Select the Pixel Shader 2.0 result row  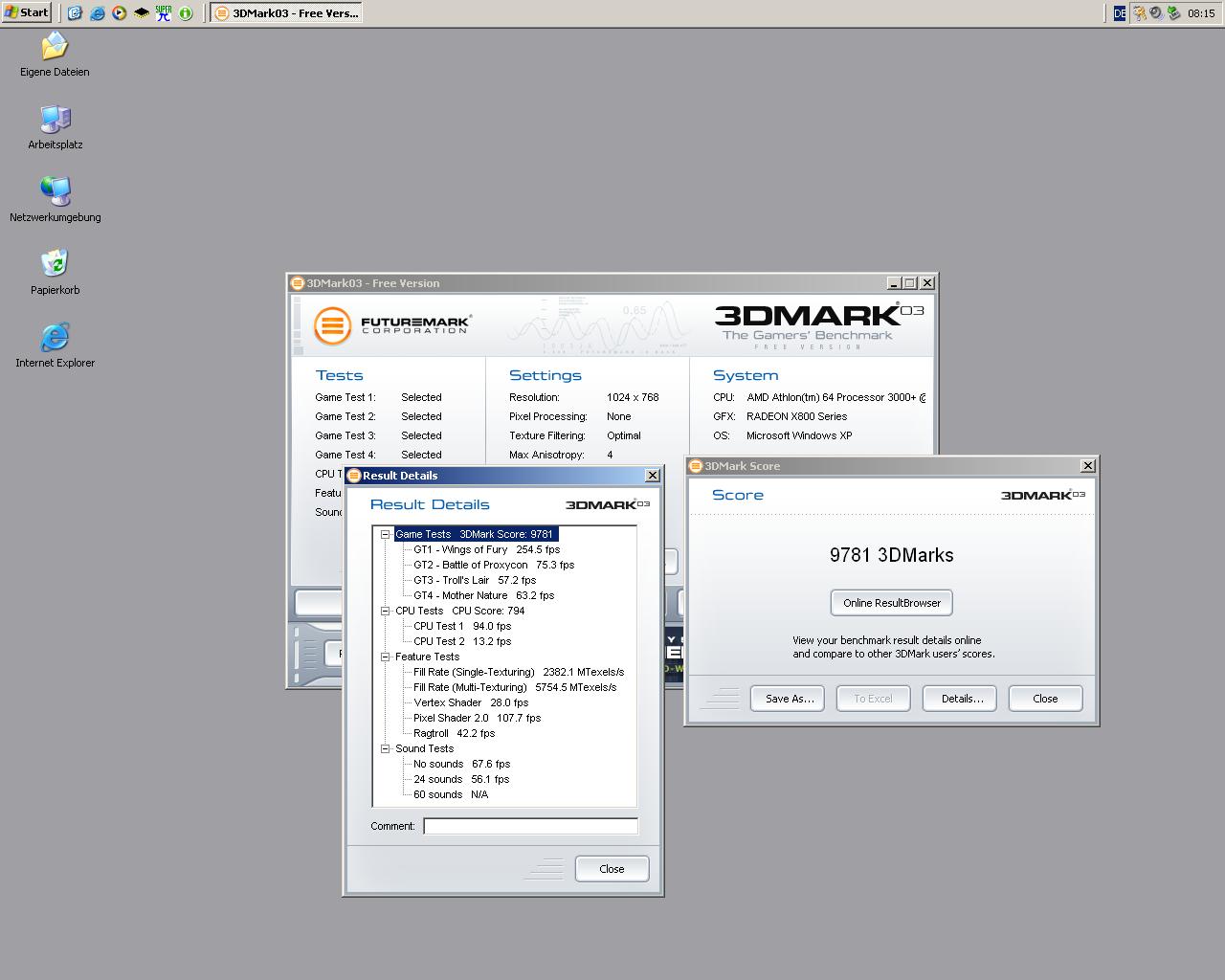[x=477, y=718]
